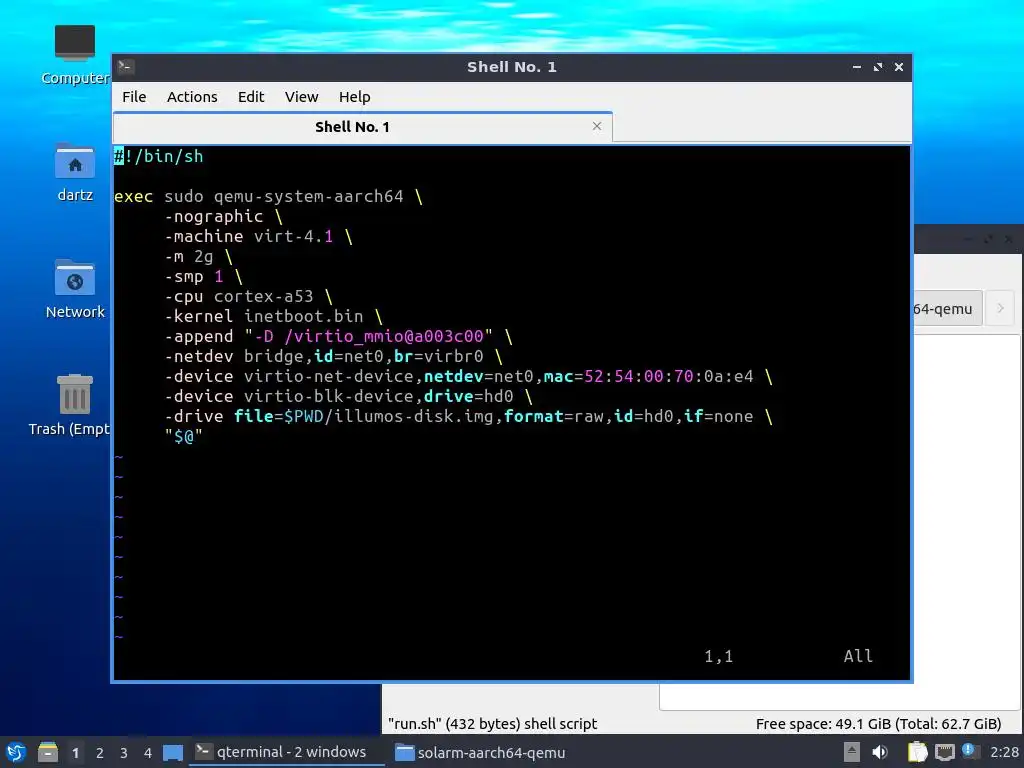Click the run.sh status bar text
The width and height of the screenshot is (1024, 768).
click(x=492, y=724)
